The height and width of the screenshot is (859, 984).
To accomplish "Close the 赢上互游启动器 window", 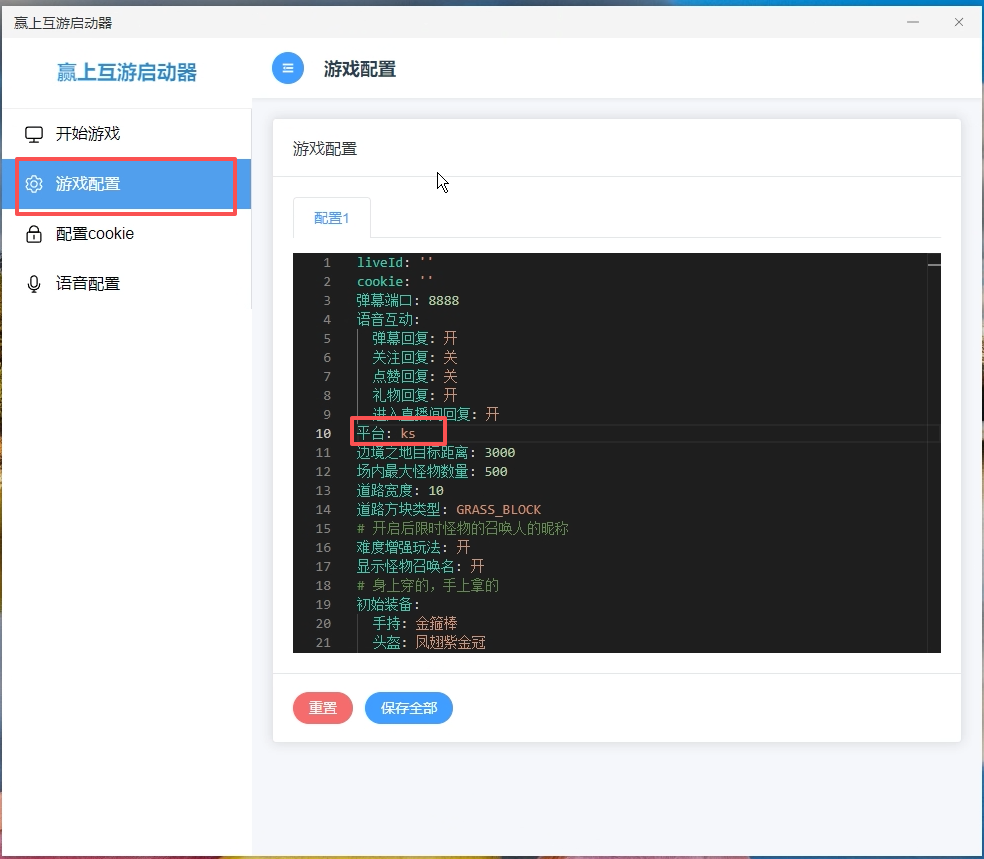I will click(x=958, y=21).
